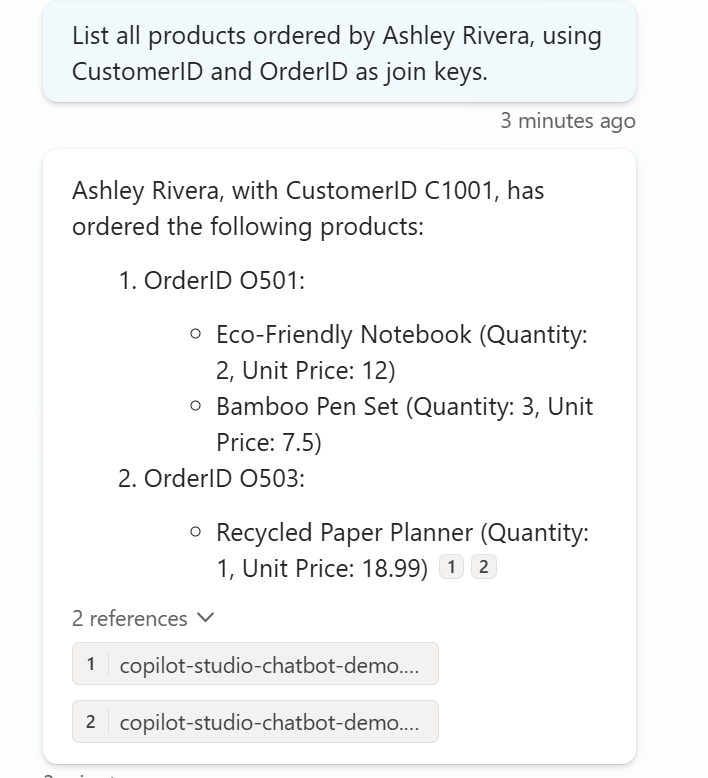This screenshot has height=778, width=708.
Task: Click inline citation badge 2
Action: (483, 567)
